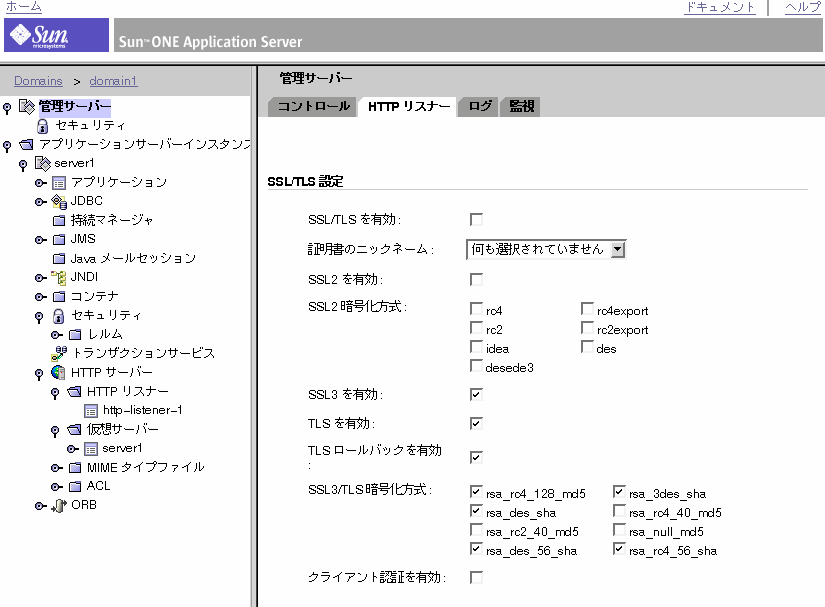Click the HTTP サーバー globe icon
Screen dimensions: 825x607
58,372
